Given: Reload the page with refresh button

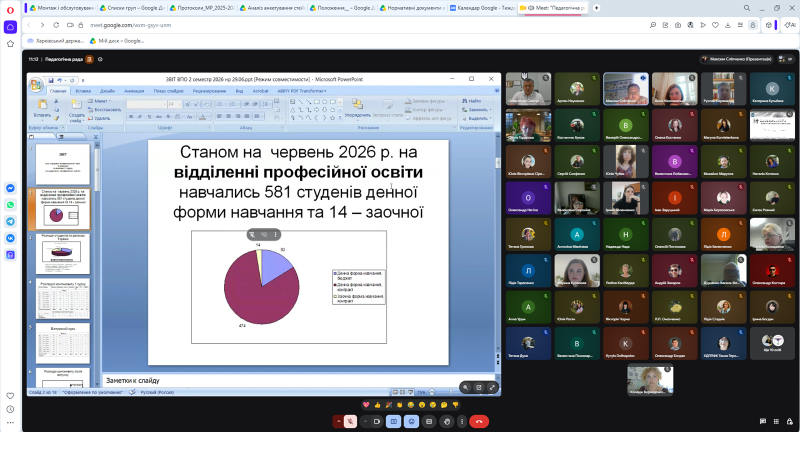Looking at the screenshot, I should [x=56, y=25].
